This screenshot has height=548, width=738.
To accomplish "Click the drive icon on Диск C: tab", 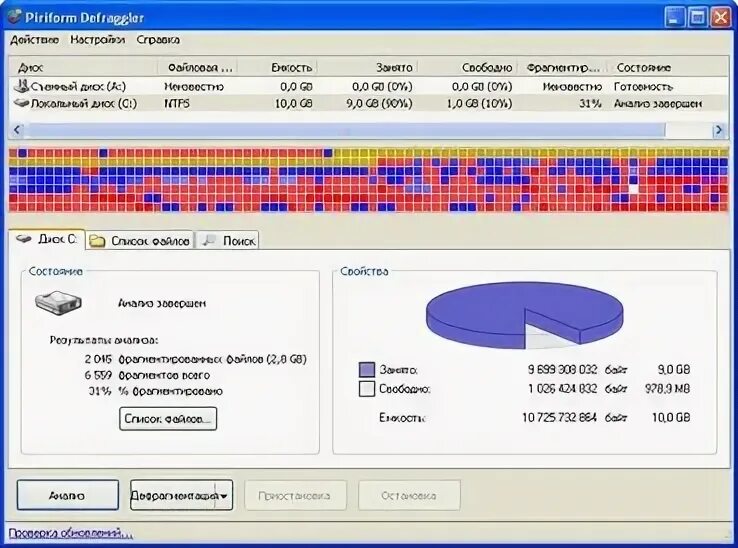I will coord(24,239).
